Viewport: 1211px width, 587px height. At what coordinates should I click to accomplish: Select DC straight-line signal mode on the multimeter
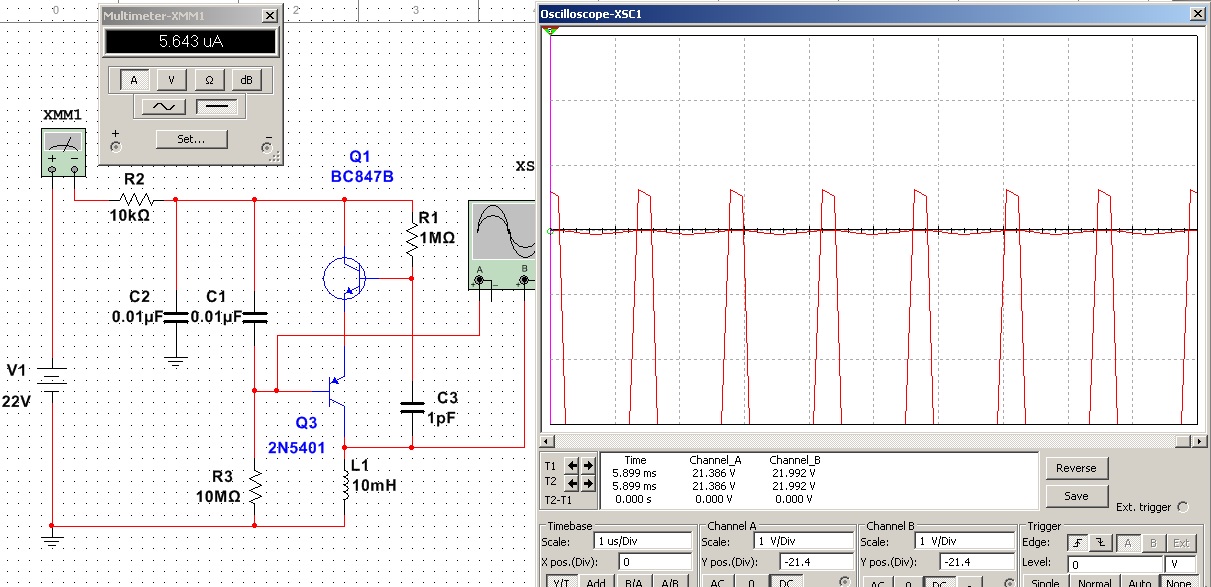point(217,105)
